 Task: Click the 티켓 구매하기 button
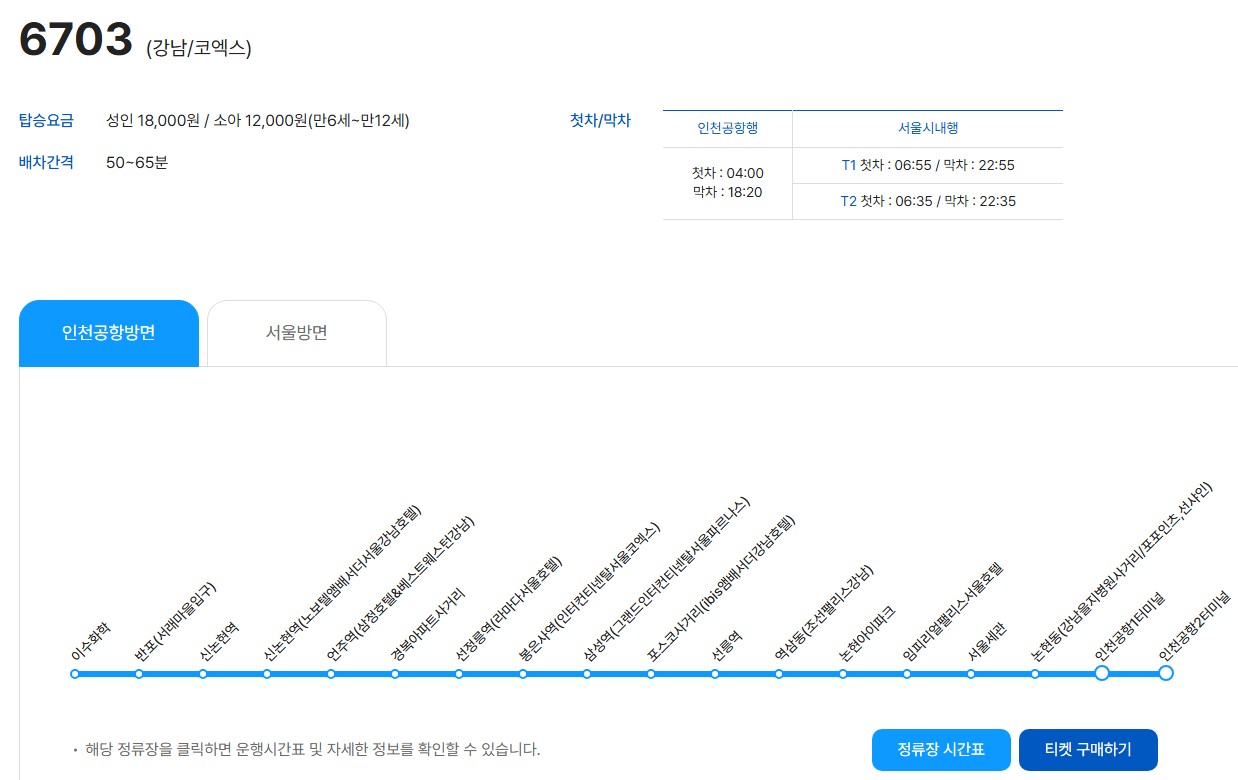1087,749
